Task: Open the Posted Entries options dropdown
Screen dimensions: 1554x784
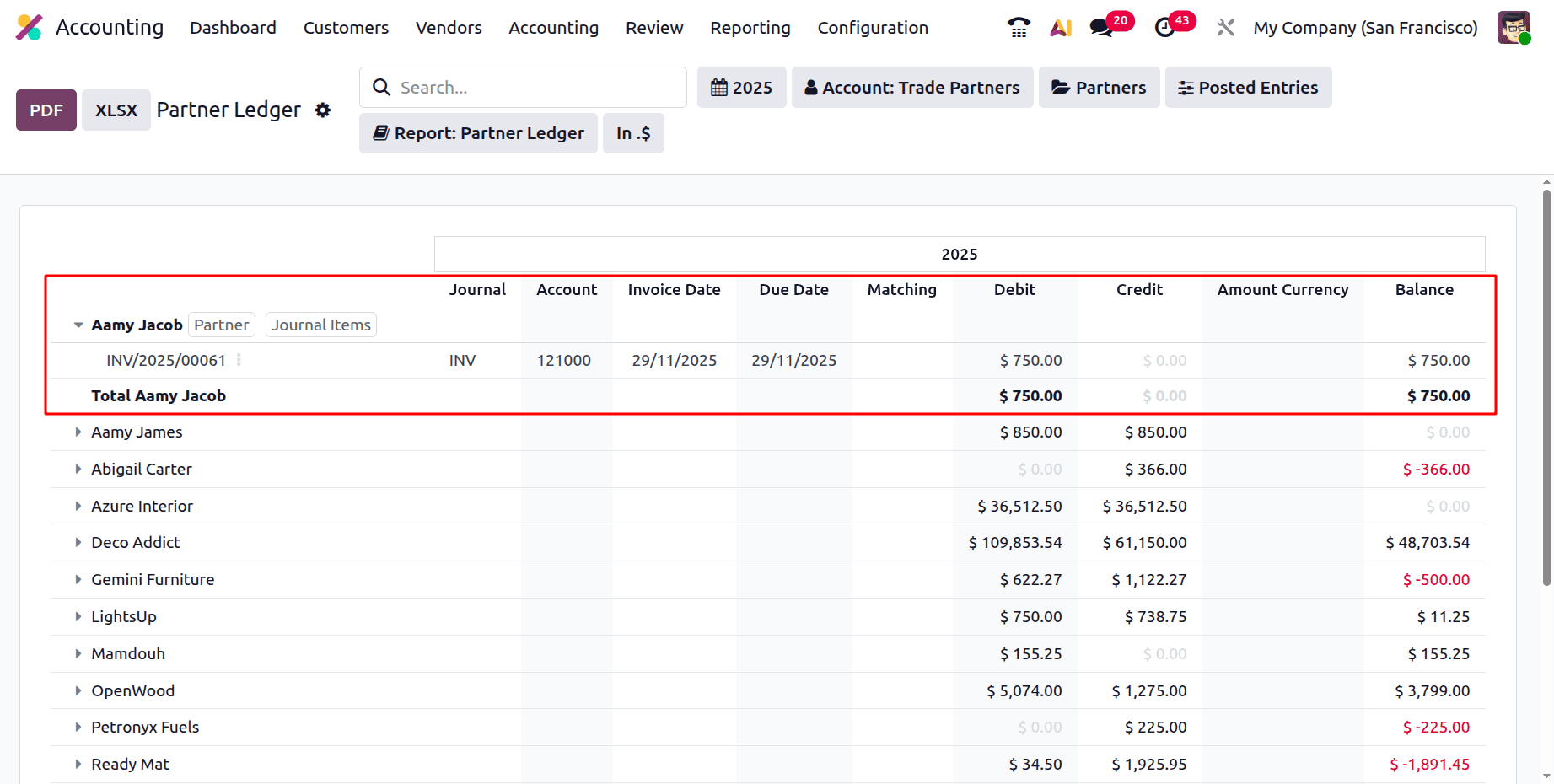Action: coord(1249,88)
